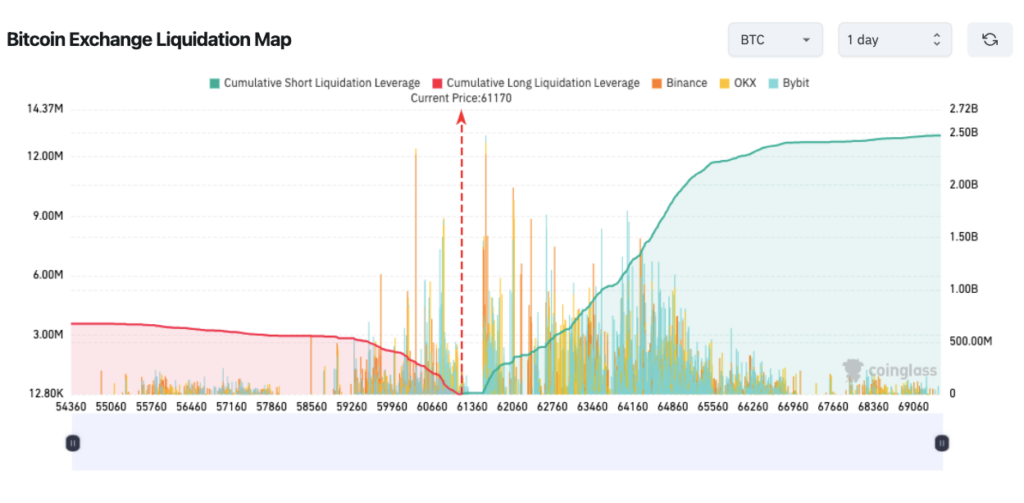The image size is (1024, 503).
Task: Open the 1 day timeframe selector
Action: (x=893, y=40)
